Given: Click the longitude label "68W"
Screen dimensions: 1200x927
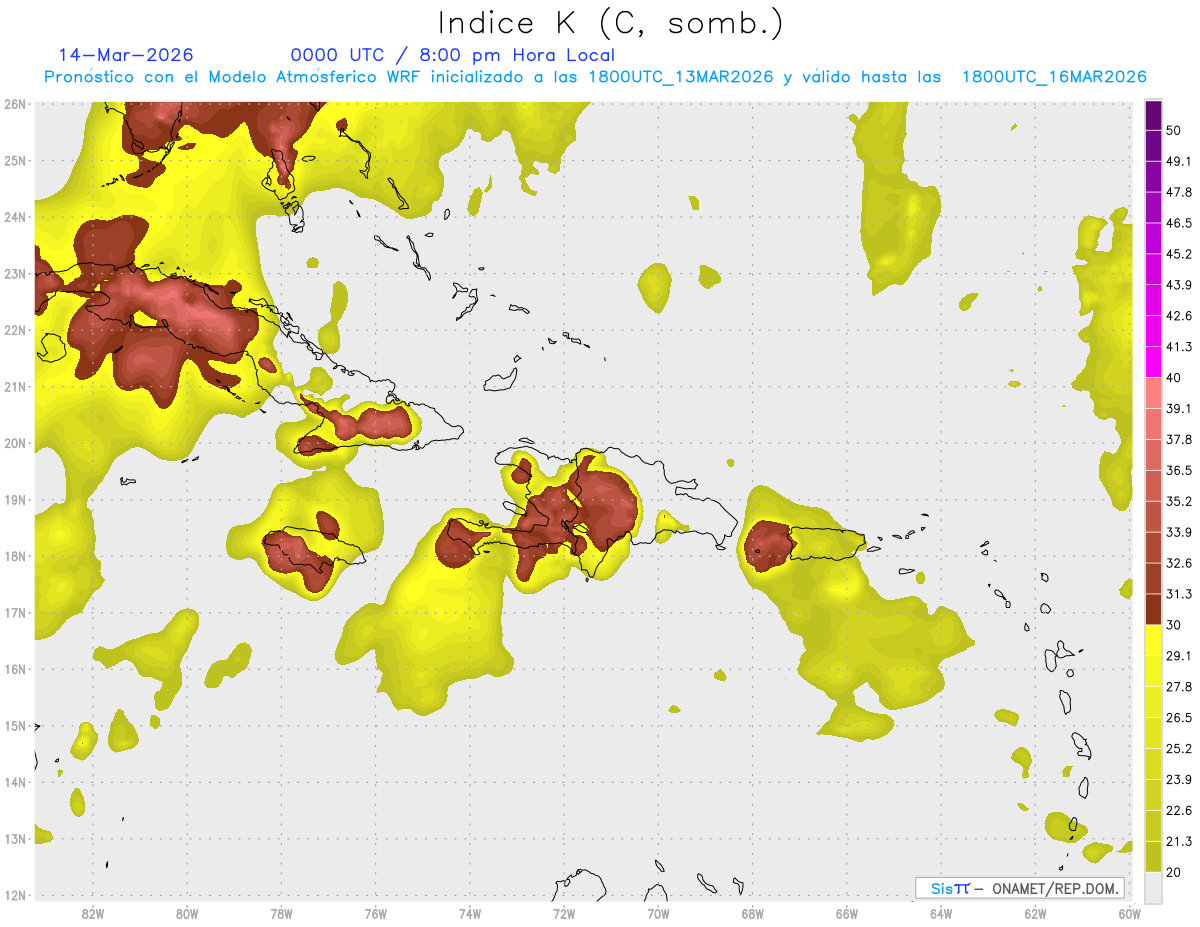Looking at the screenshot, I should 753,914.
